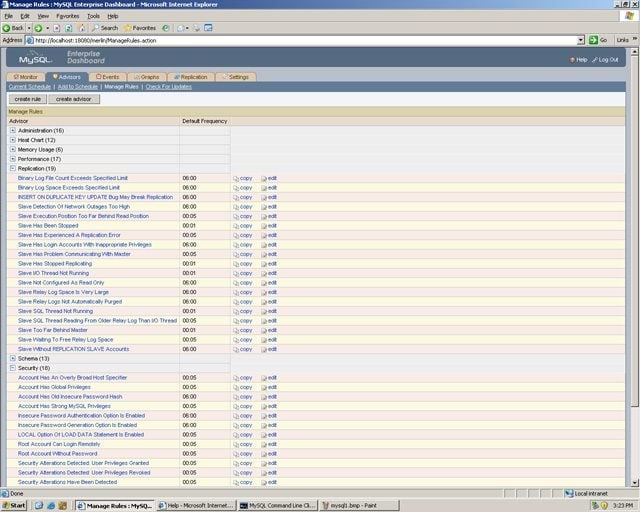Click the scrollbar down arrow
Screen dimensions: 640x512
[x=634, y=483]
